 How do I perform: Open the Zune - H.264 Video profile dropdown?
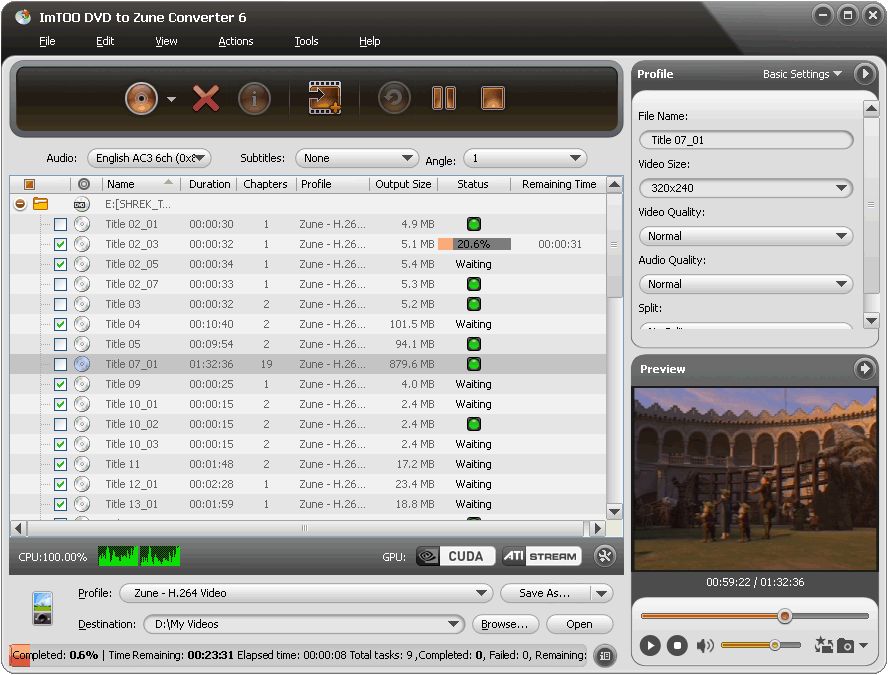coord(306,593)
